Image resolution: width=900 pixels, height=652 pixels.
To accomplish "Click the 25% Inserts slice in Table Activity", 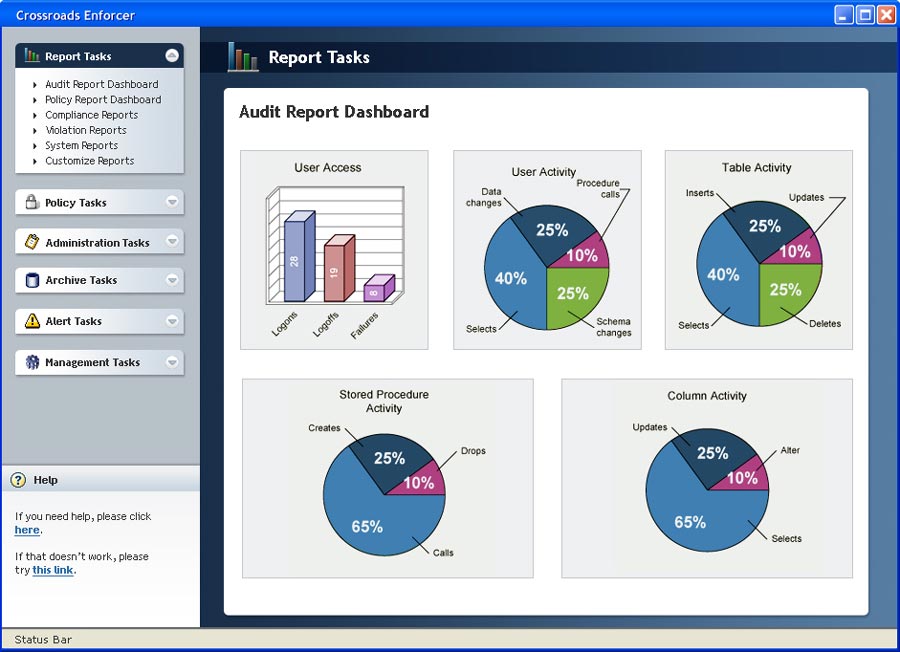I will (x=765, y=226).
